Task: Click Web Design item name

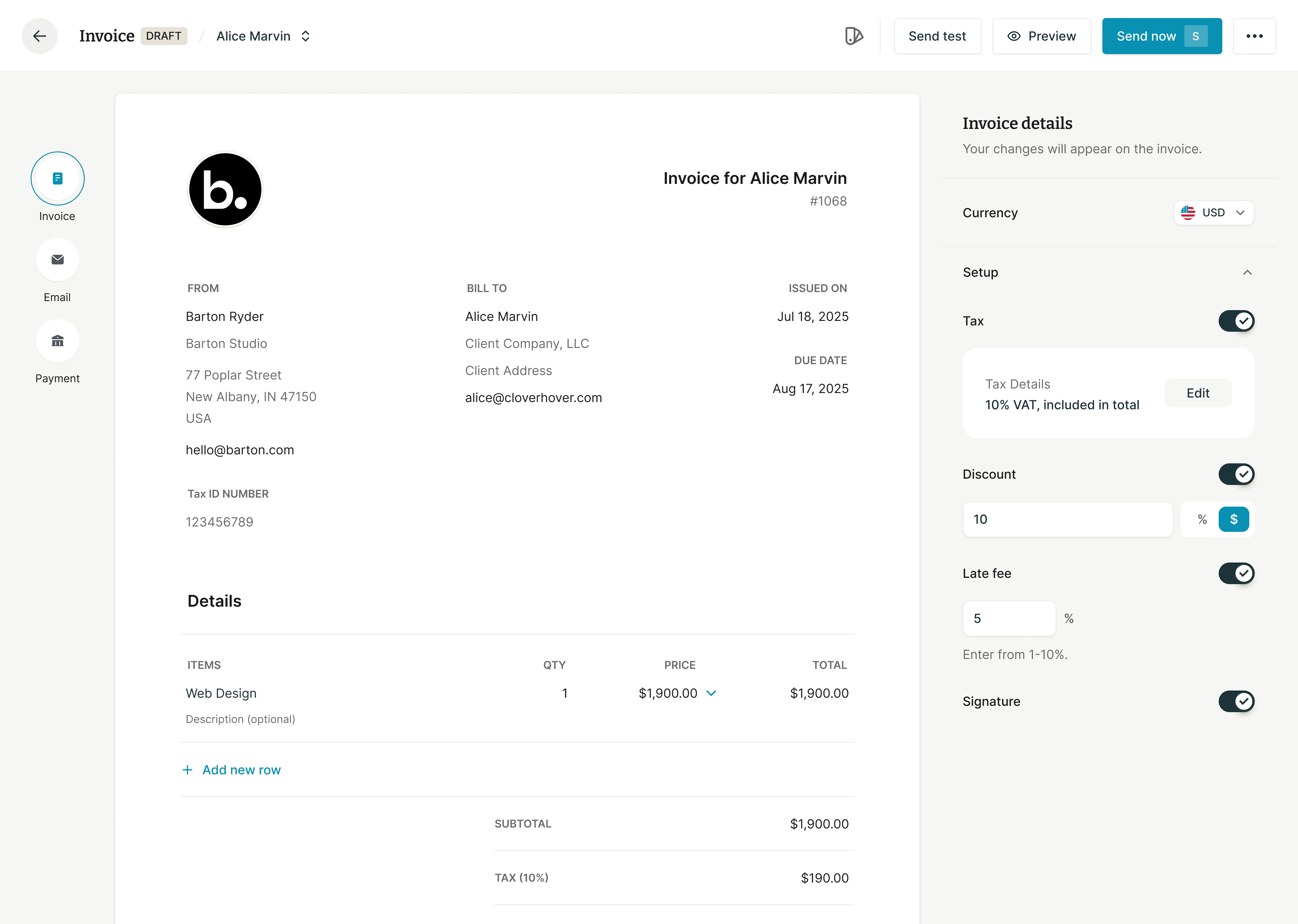Action: [x=221, y=693]
